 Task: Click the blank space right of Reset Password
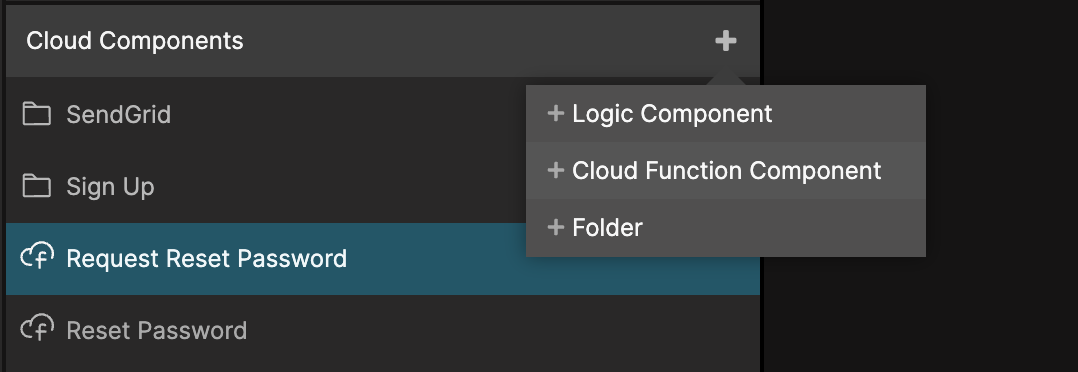click(x=502, y=331)
